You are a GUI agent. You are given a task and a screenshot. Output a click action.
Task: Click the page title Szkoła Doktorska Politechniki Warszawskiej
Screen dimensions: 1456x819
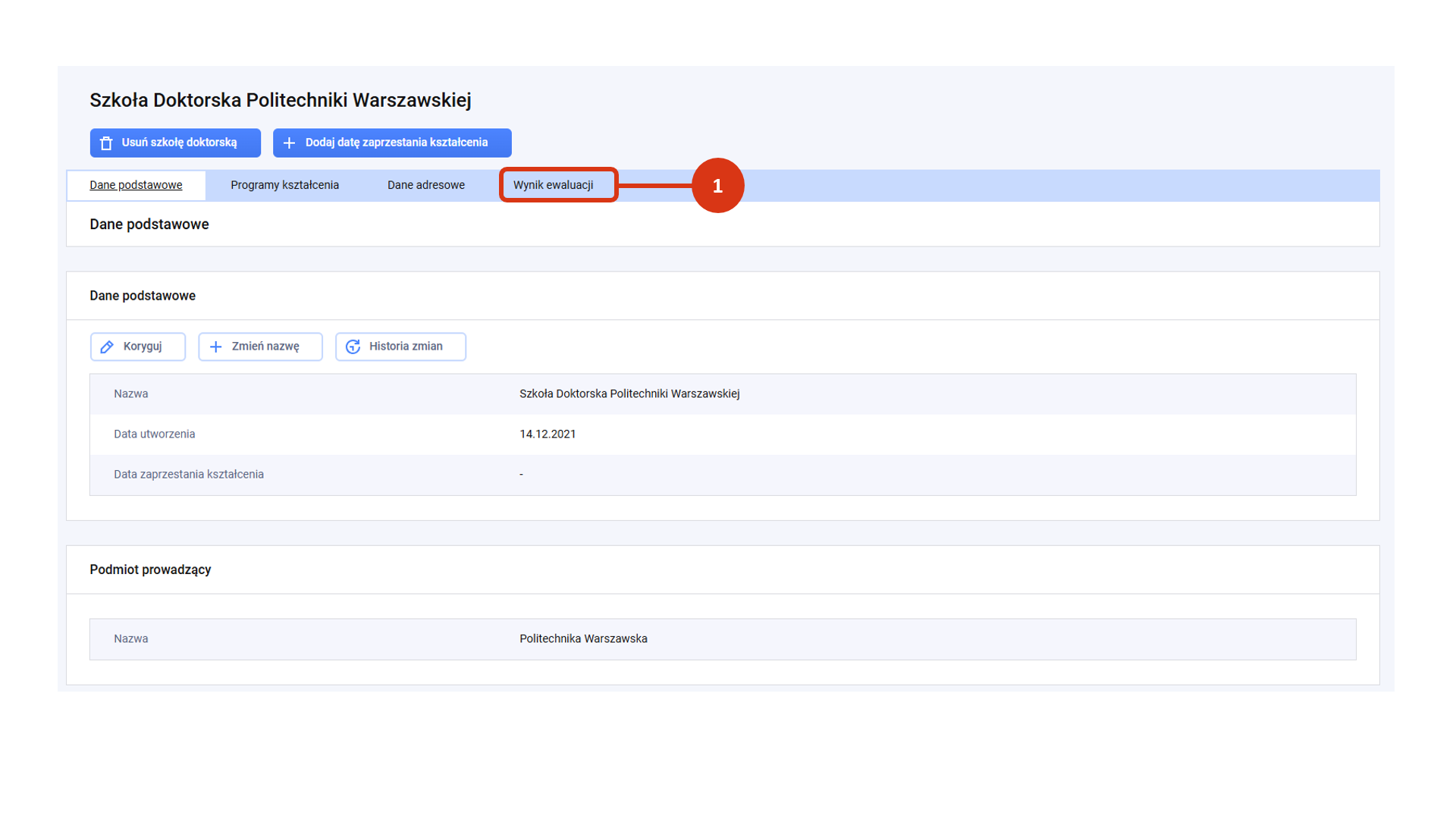pos(280,100)
